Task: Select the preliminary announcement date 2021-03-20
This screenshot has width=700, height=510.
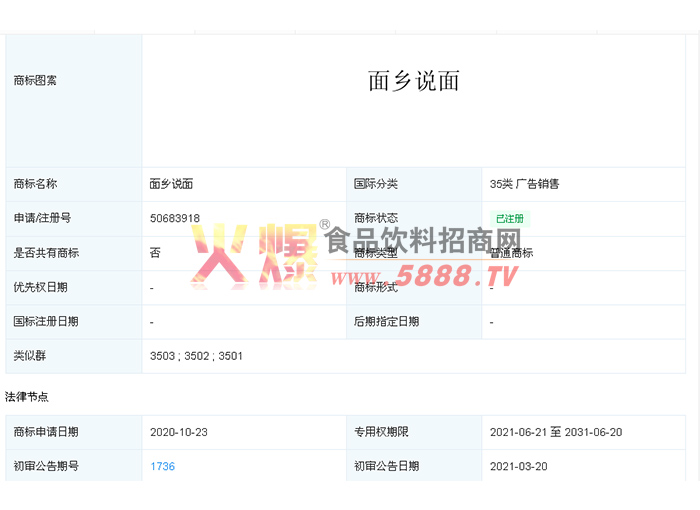Action: 519,466
